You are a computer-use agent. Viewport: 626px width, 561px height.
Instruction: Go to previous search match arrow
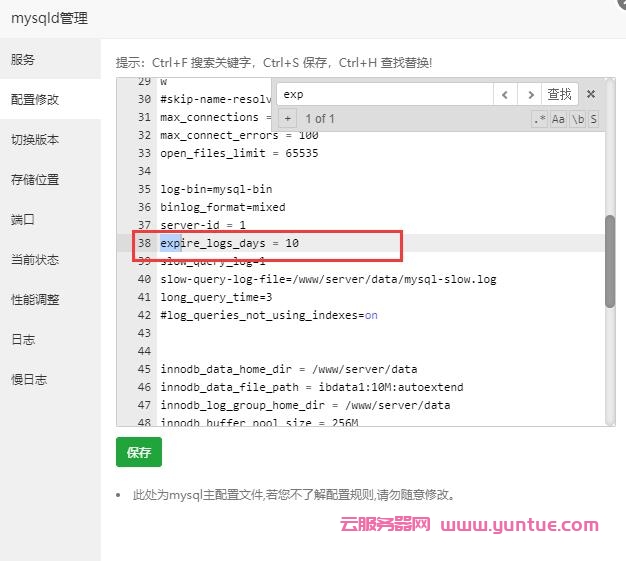[x=505, y=94]
